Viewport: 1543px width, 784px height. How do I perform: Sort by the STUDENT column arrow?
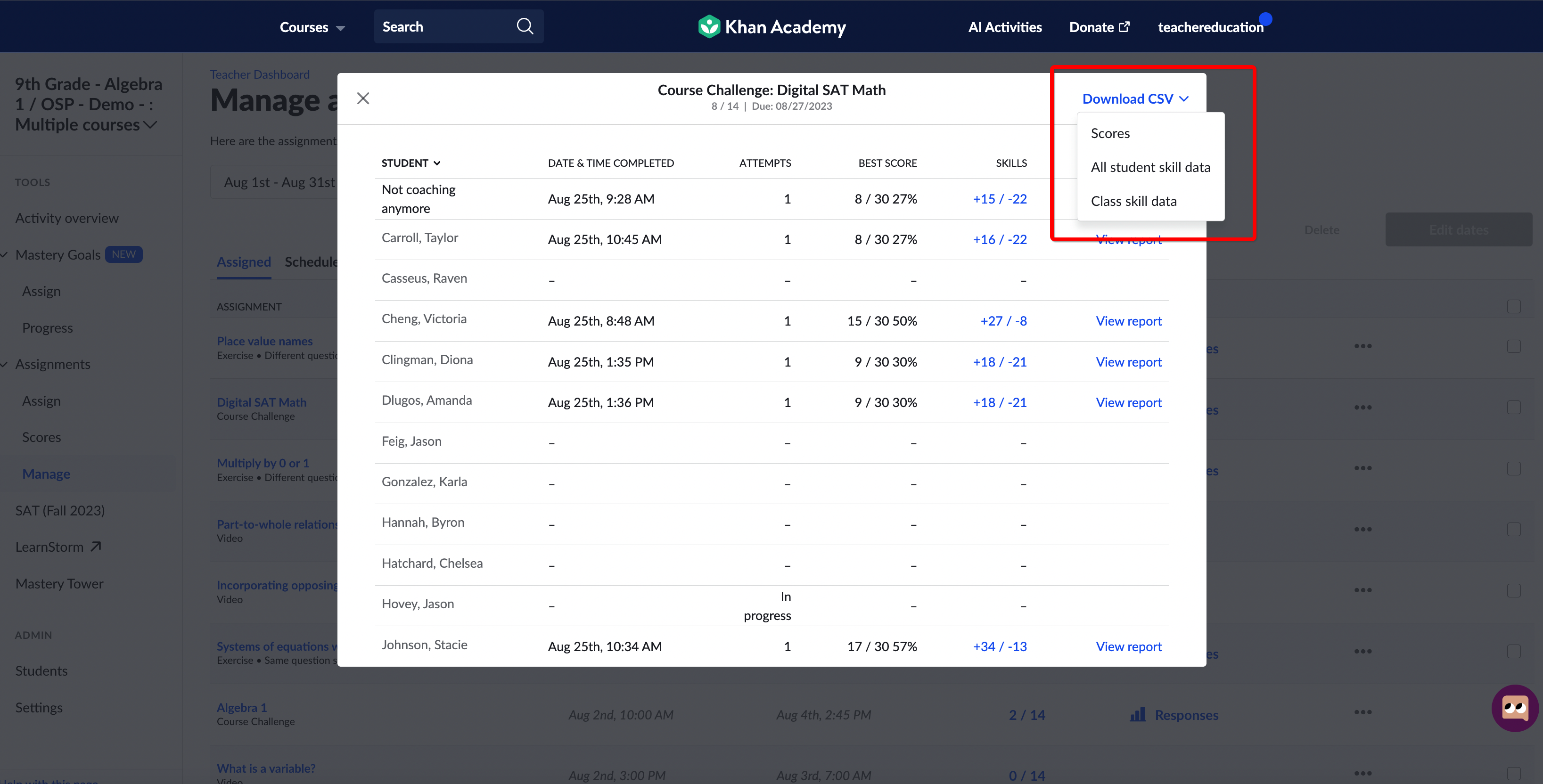[437, 163]
